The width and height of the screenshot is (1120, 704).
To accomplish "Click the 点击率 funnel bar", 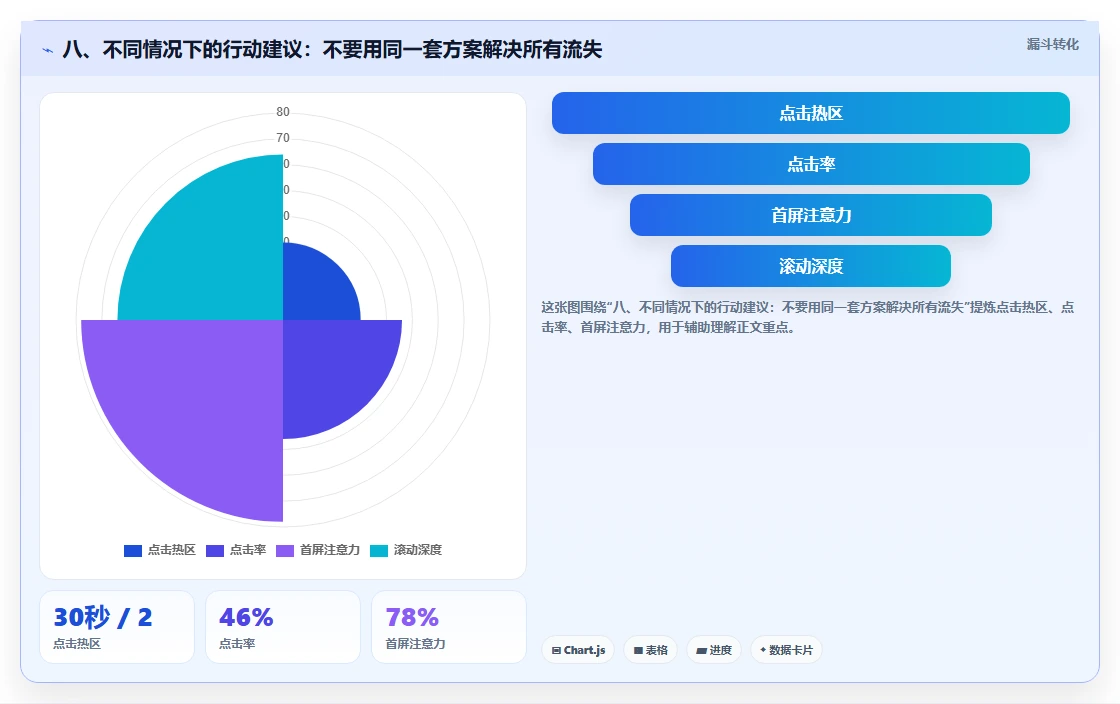I will tap(811, 164).
